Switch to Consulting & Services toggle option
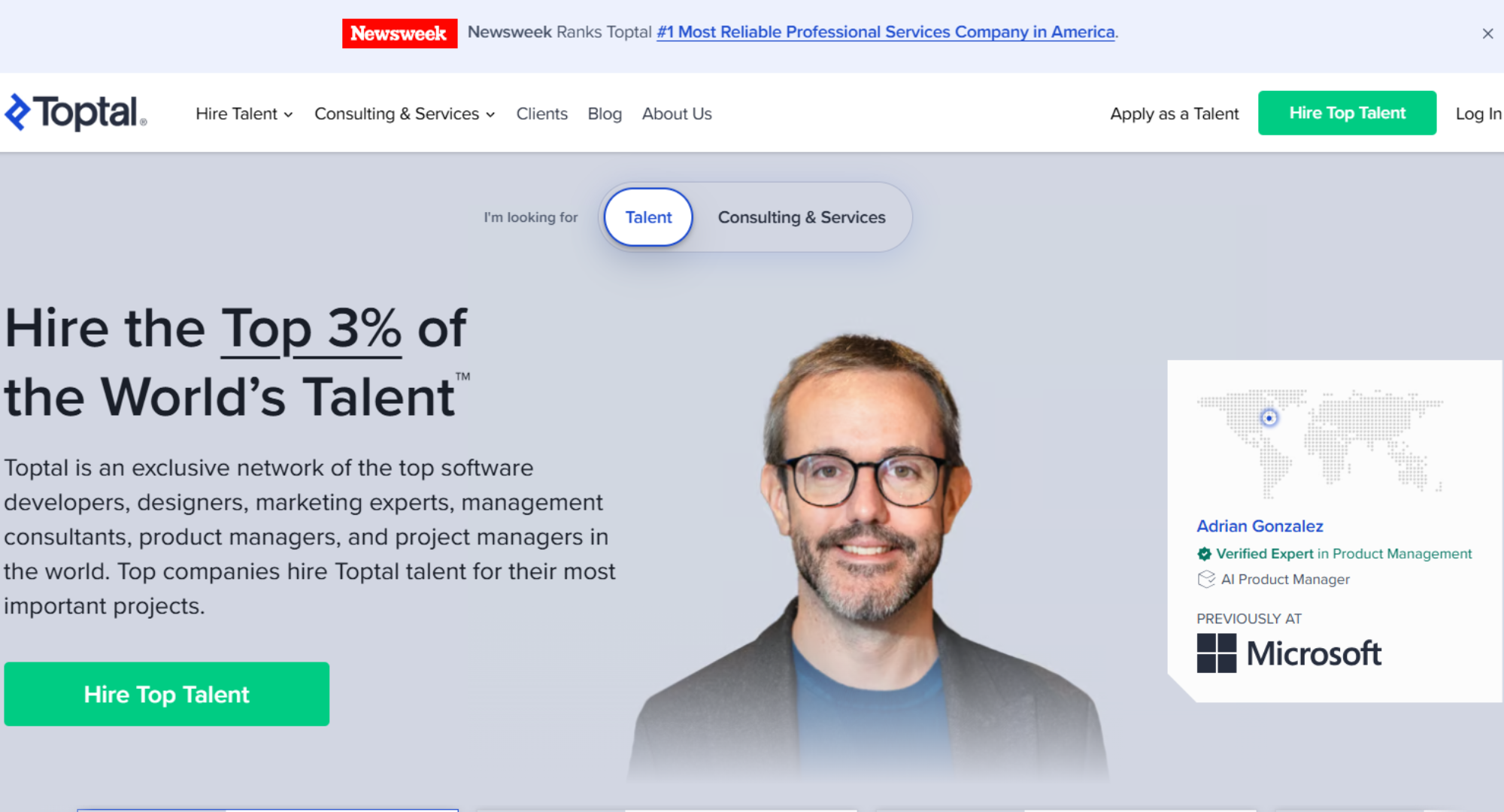The height and width of the screenshot is (812, 1504). pyautogui.click(x=801, y=217)
